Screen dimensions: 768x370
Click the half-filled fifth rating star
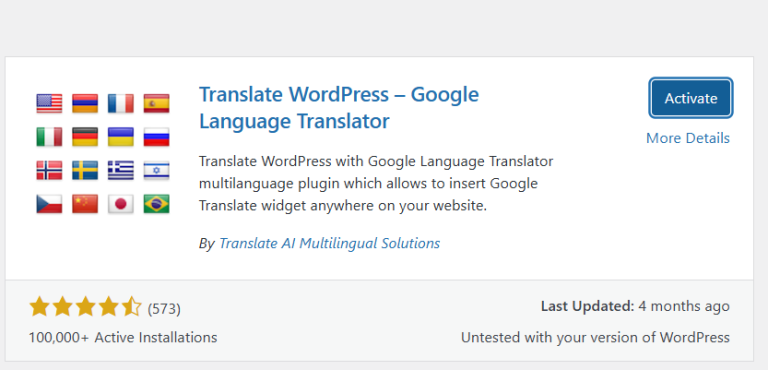pyautogui.click(x=131, y=307)
